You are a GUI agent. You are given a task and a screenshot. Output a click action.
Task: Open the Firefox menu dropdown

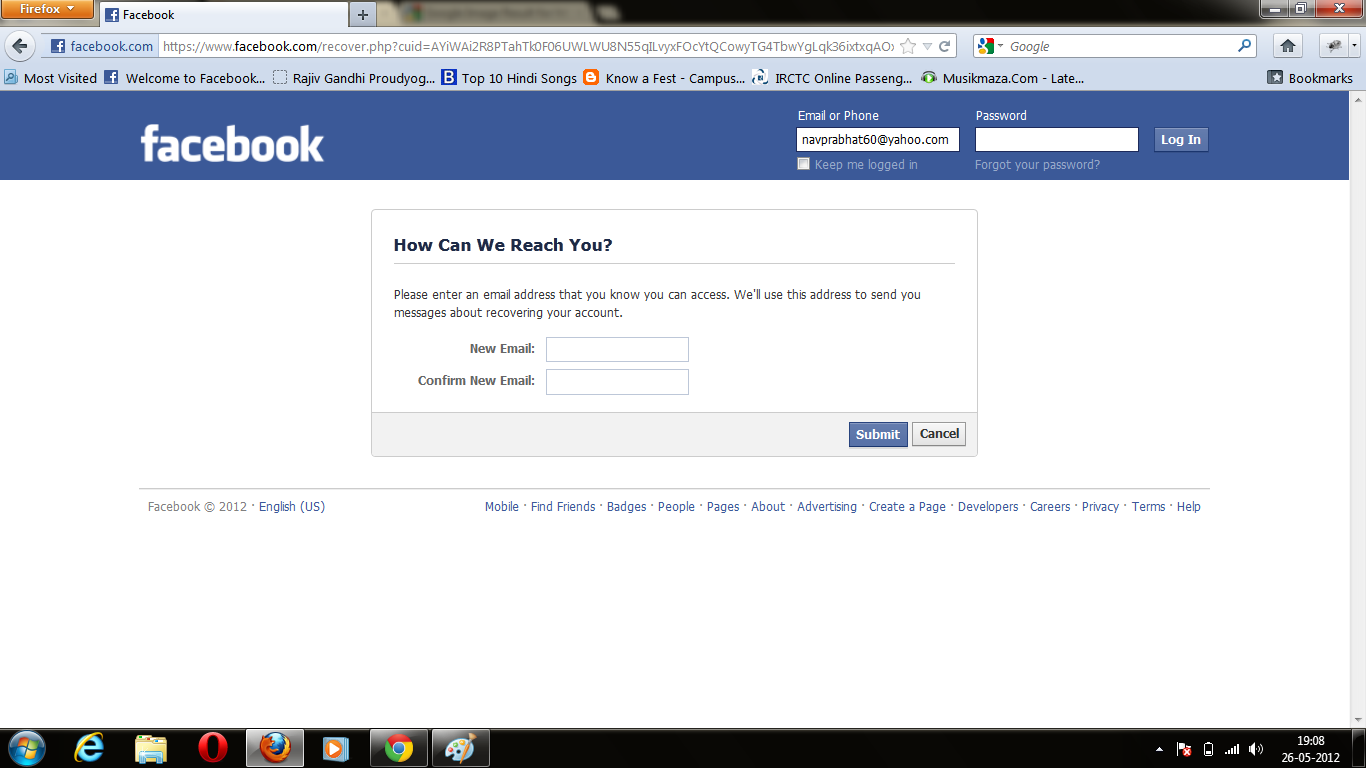pyautogui.click(x=48, y=10)
